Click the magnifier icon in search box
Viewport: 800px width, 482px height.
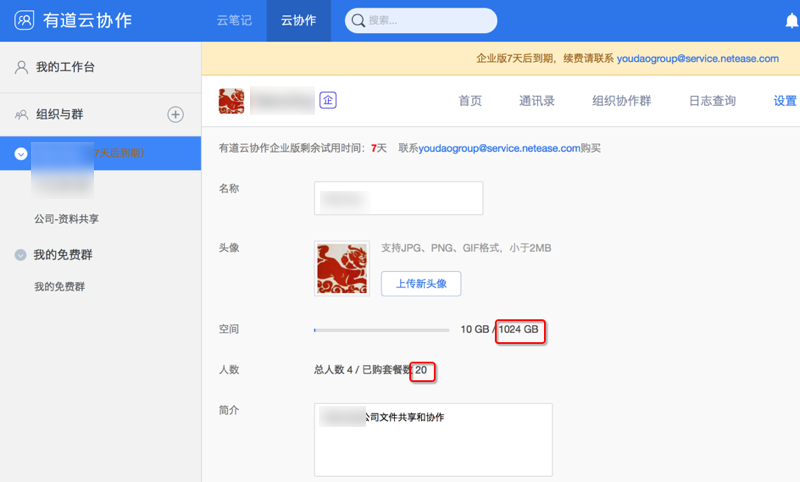358,20
